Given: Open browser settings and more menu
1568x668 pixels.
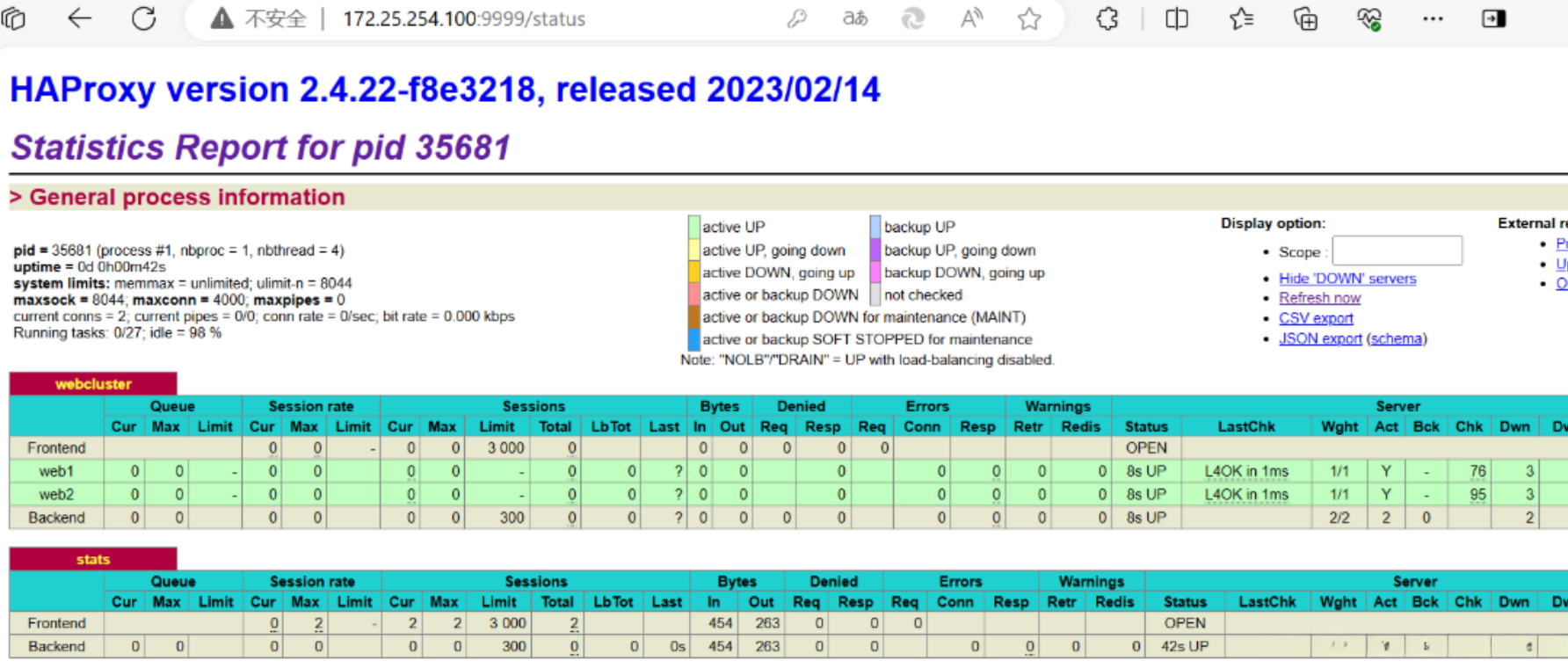Looking at the screenshot, I should pyautogui.click(x=1433, y=18).
